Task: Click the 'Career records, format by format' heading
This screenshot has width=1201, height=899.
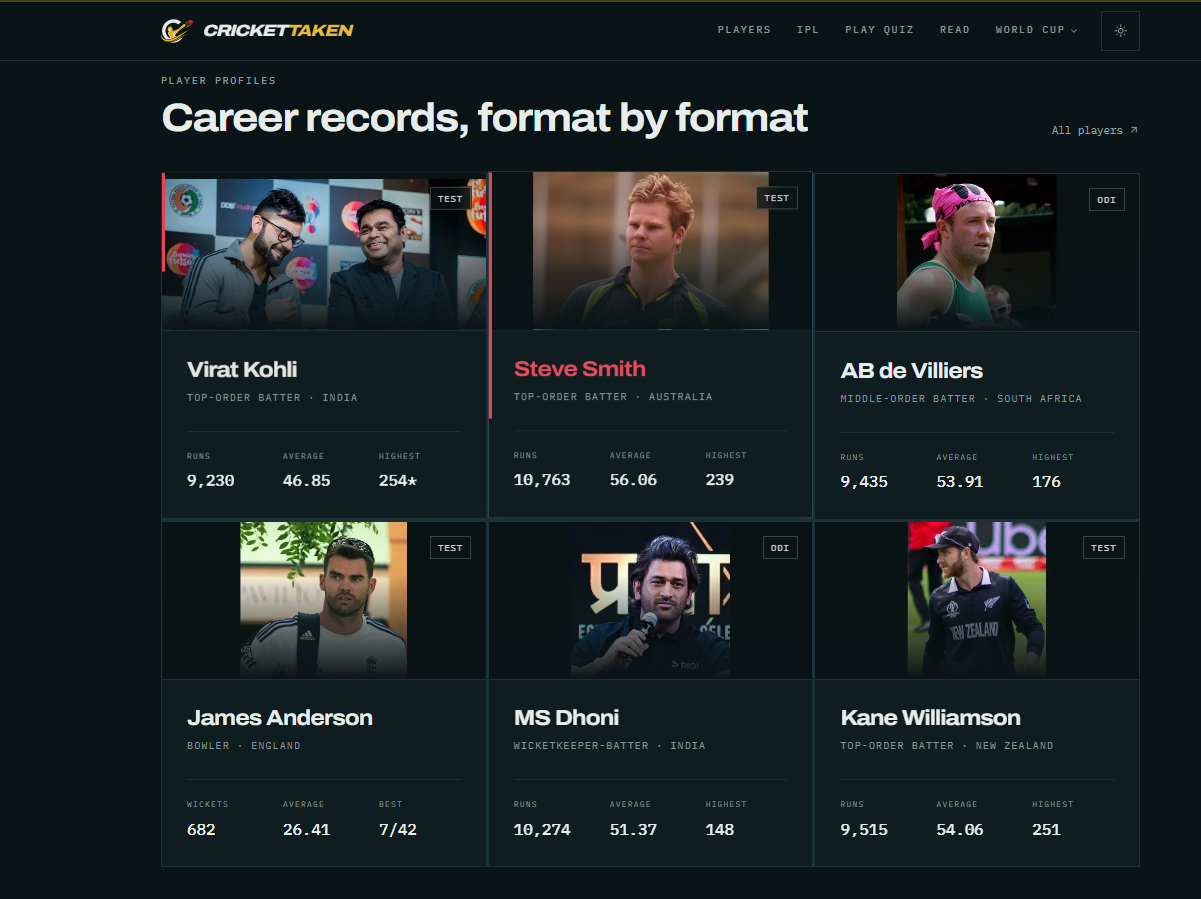Action: pos(485,118)
